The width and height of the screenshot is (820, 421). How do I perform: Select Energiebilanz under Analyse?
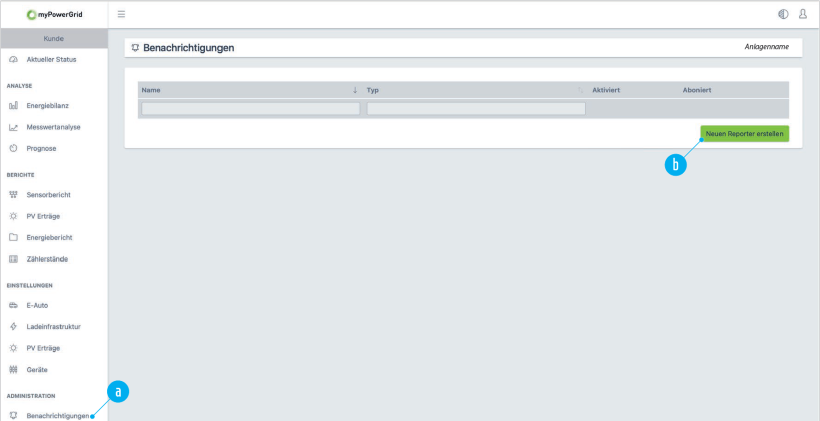pos(47,105)
